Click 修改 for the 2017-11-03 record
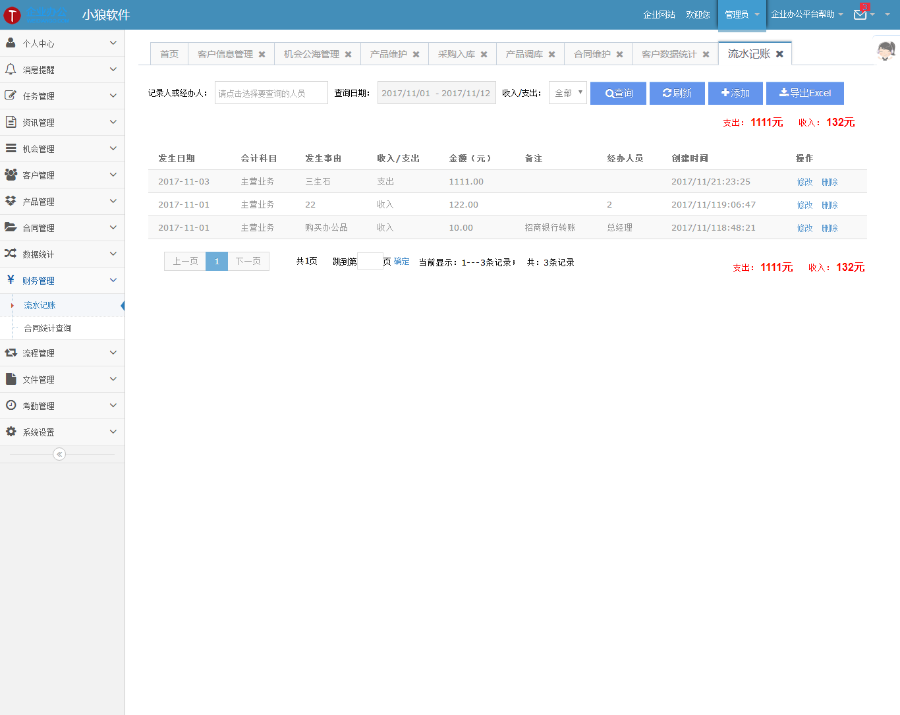Viewport: 900px width, 715px height. [x=805, y=182]
